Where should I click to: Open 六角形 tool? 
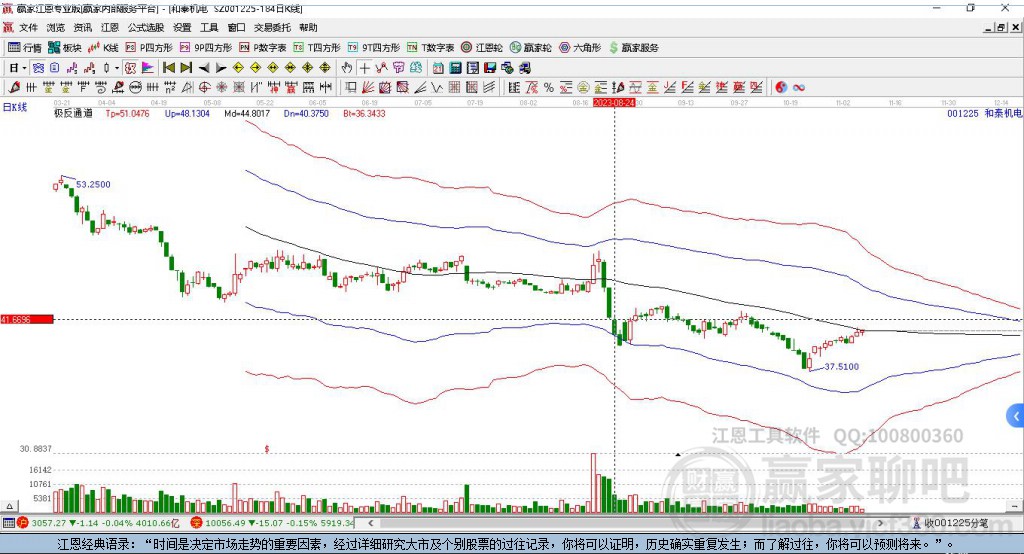tap(580, 48)
